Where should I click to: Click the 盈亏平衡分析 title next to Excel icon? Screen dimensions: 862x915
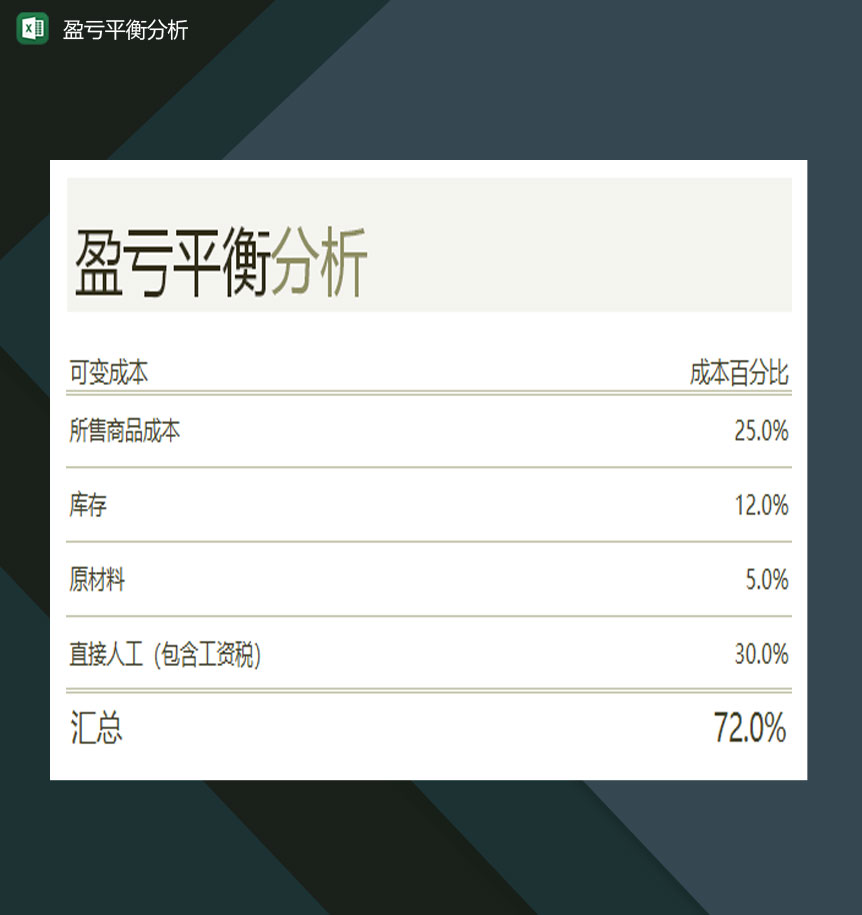(x=125, y=30)
